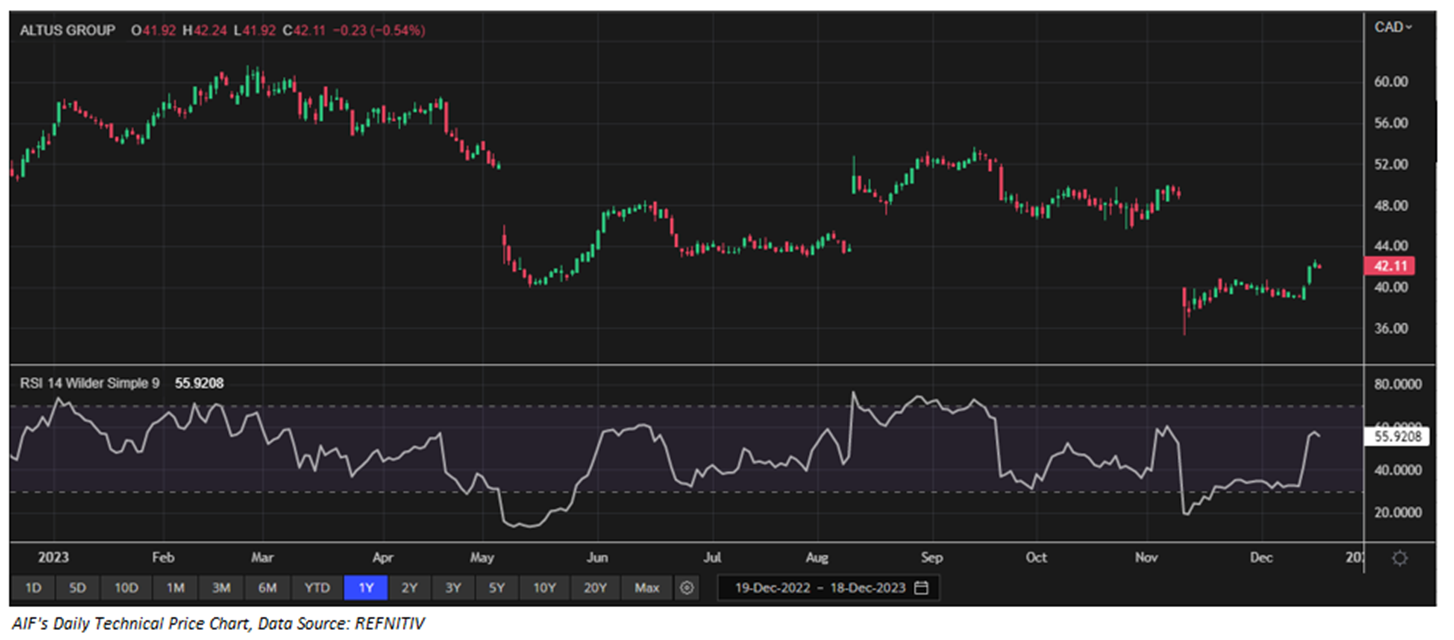Image resolution: width=1454 pixels, height=640 pixels.
Task: Select the 10D time range
Action: tap(126, 588)
